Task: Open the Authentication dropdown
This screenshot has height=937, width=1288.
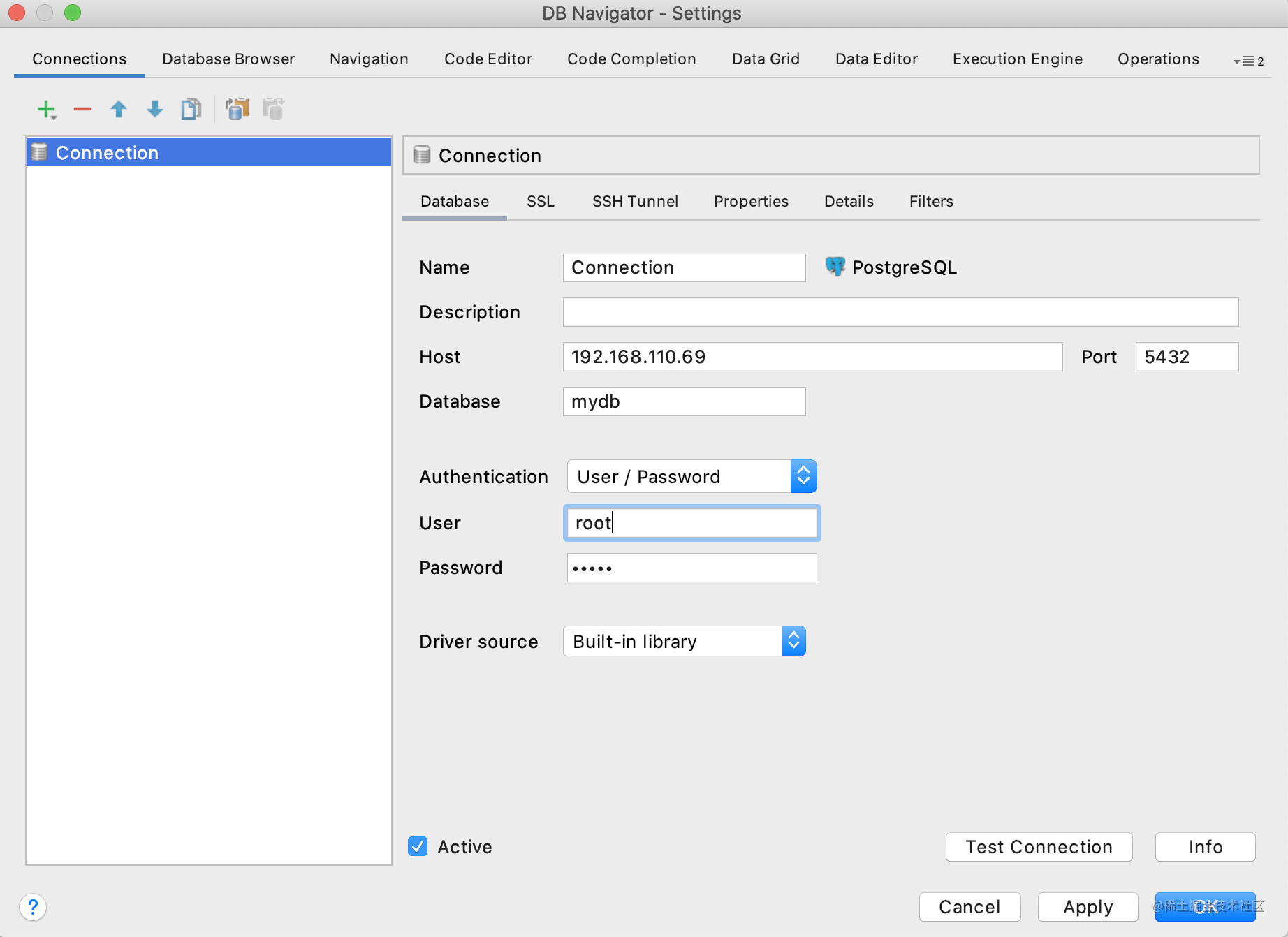Action: point(691,476)
